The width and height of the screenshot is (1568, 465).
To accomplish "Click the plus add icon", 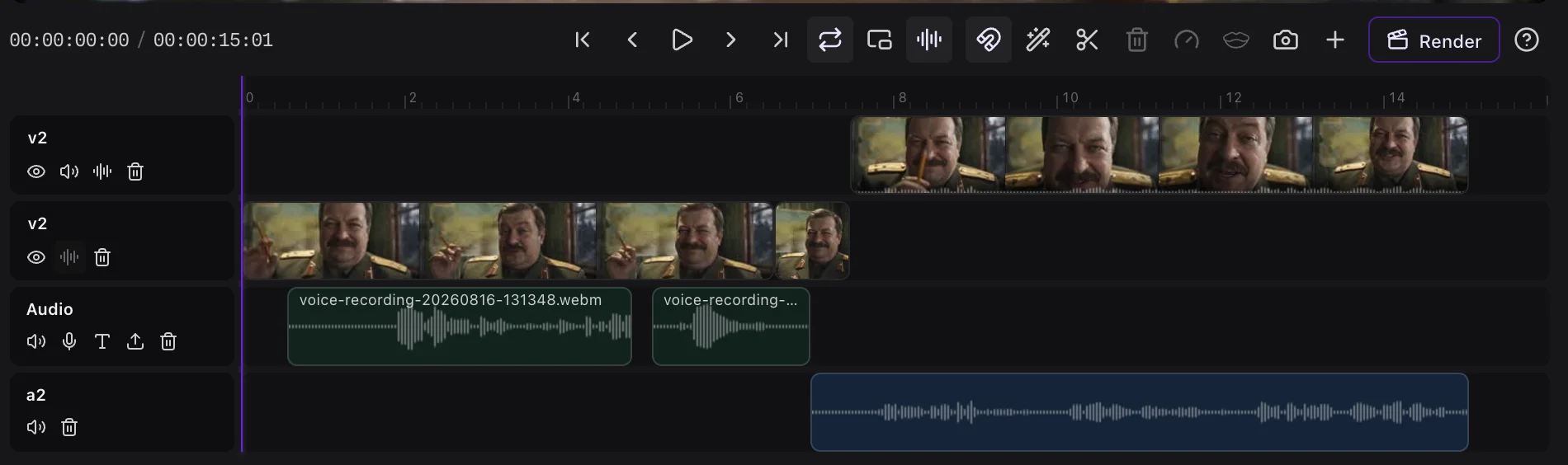I will pyautogui.click(x=1335, y=40).
